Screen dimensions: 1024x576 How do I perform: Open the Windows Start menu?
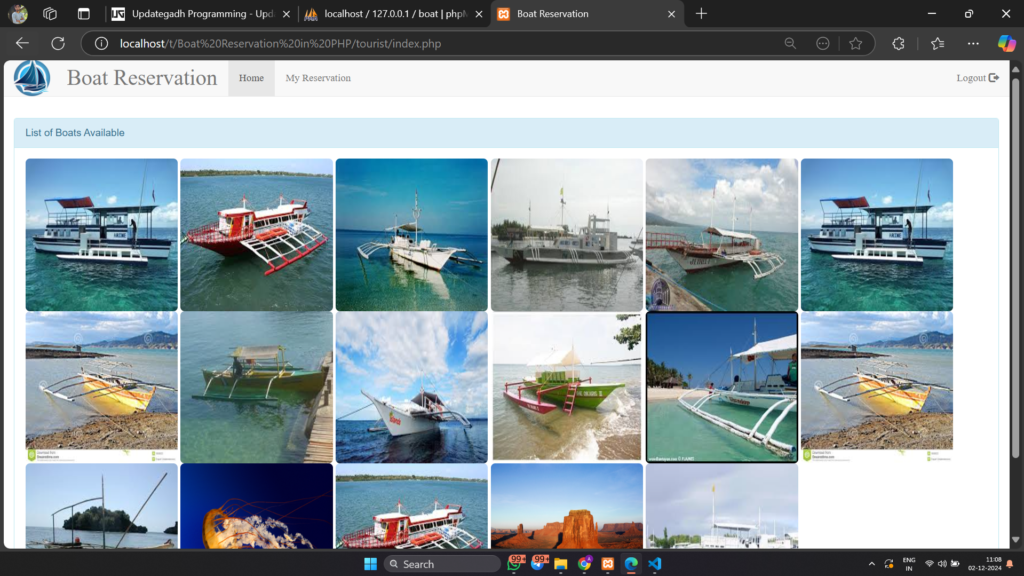(370, 564)
